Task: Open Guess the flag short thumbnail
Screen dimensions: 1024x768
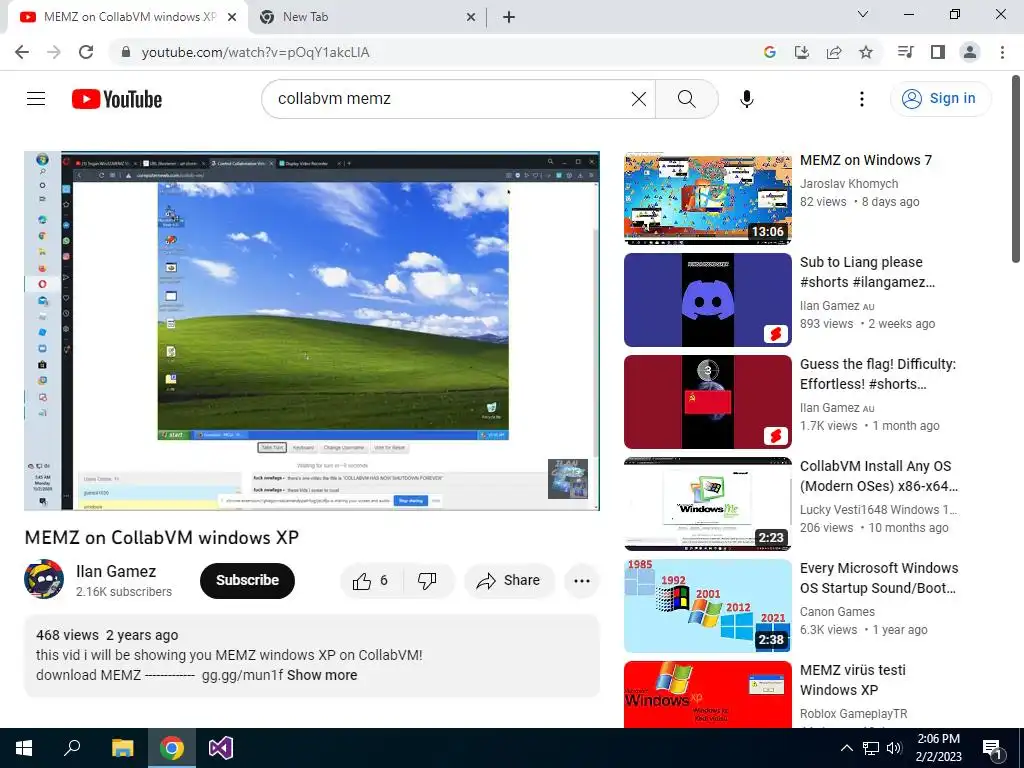Action: (707, 402)
